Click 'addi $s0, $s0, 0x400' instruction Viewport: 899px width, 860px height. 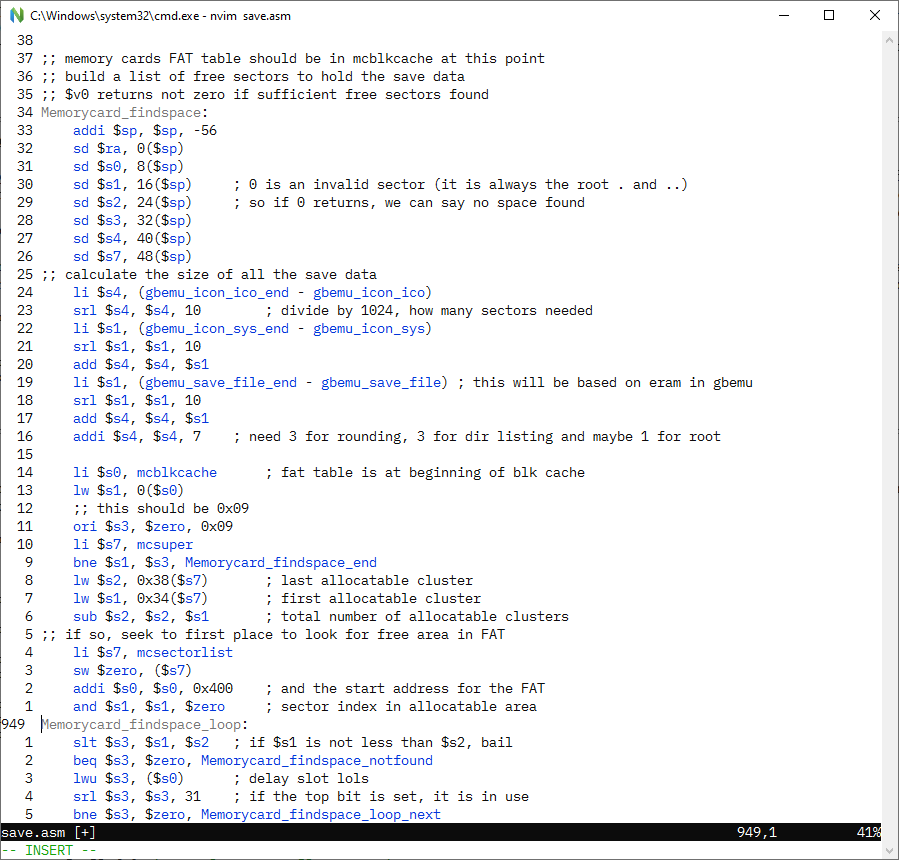pyautogui.click(x=153, y=689)
